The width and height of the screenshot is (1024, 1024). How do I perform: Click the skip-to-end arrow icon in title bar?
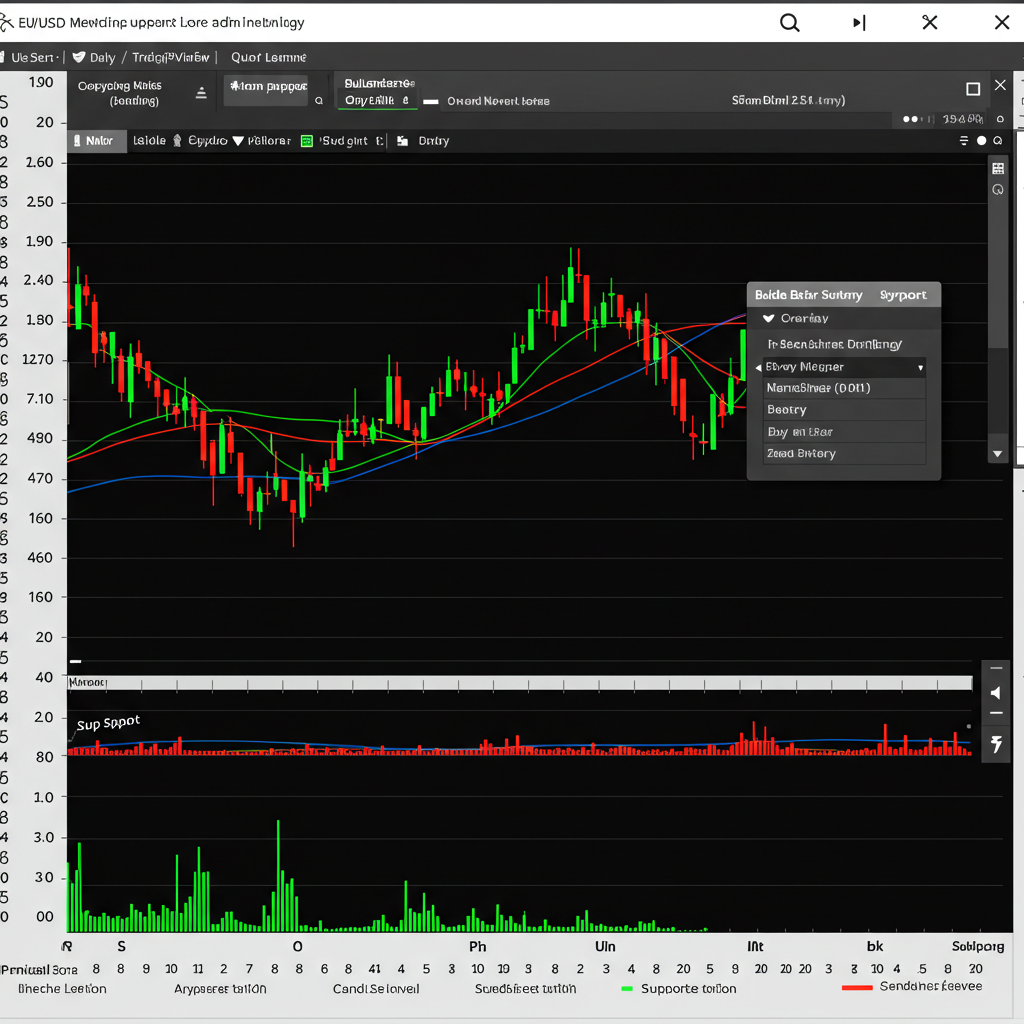859,23
